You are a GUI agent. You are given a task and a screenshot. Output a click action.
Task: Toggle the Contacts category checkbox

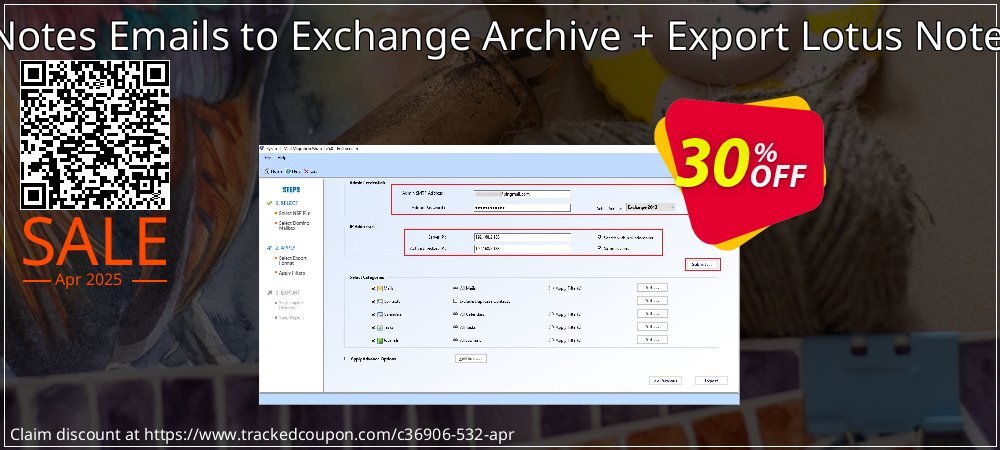[373, 301]
